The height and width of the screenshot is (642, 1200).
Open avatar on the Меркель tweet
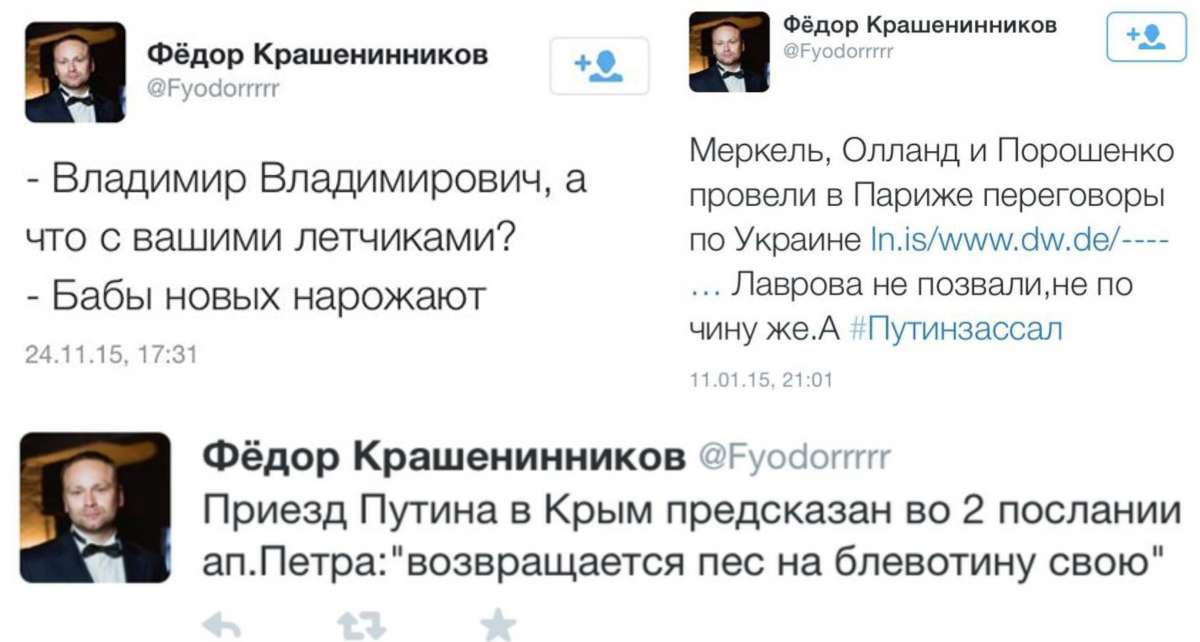pyautogui.click(x=730, y=52)
